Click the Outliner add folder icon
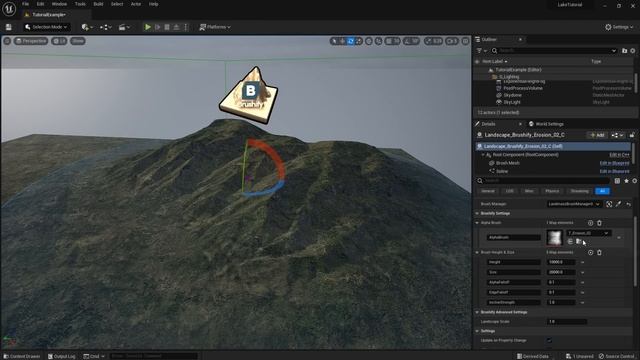 point(624,51)
